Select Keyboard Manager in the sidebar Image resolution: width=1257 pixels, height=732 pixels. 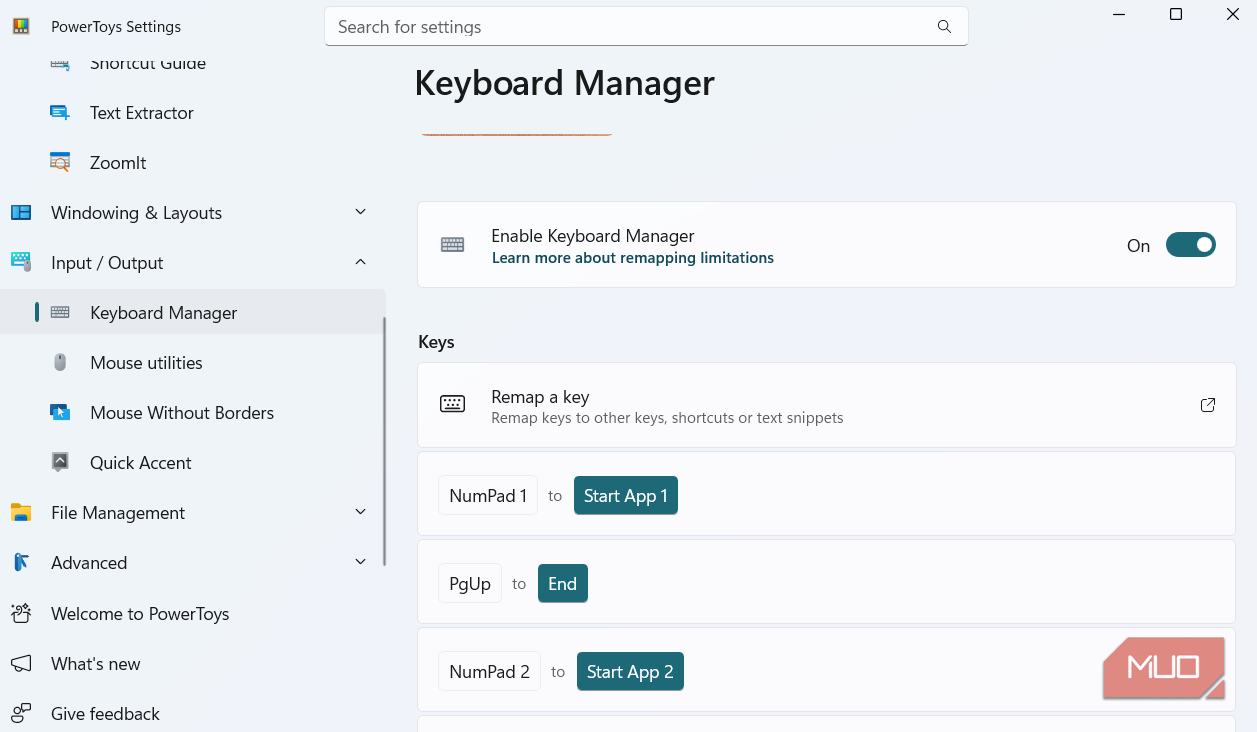pyautogui.click(x=192, y=313)
